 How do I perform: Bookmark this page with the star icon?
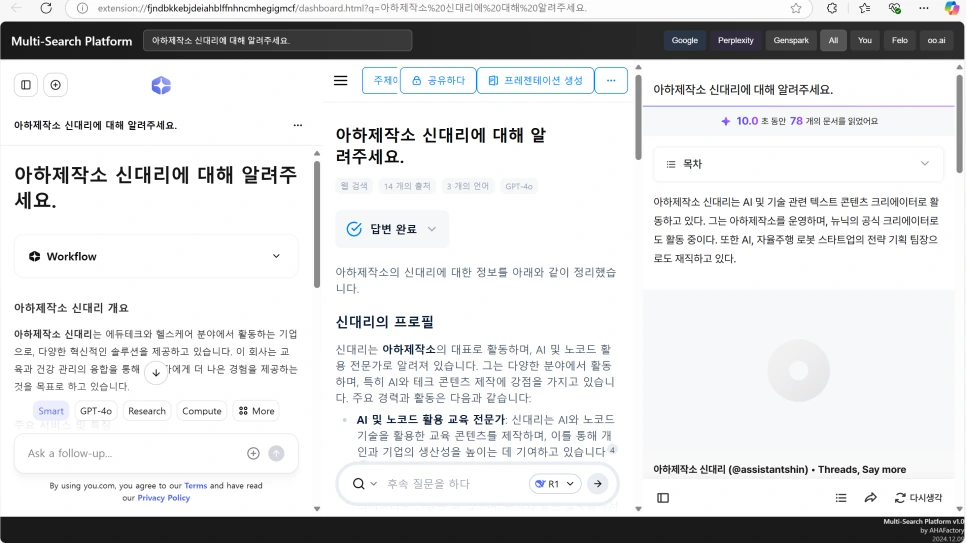796,8
